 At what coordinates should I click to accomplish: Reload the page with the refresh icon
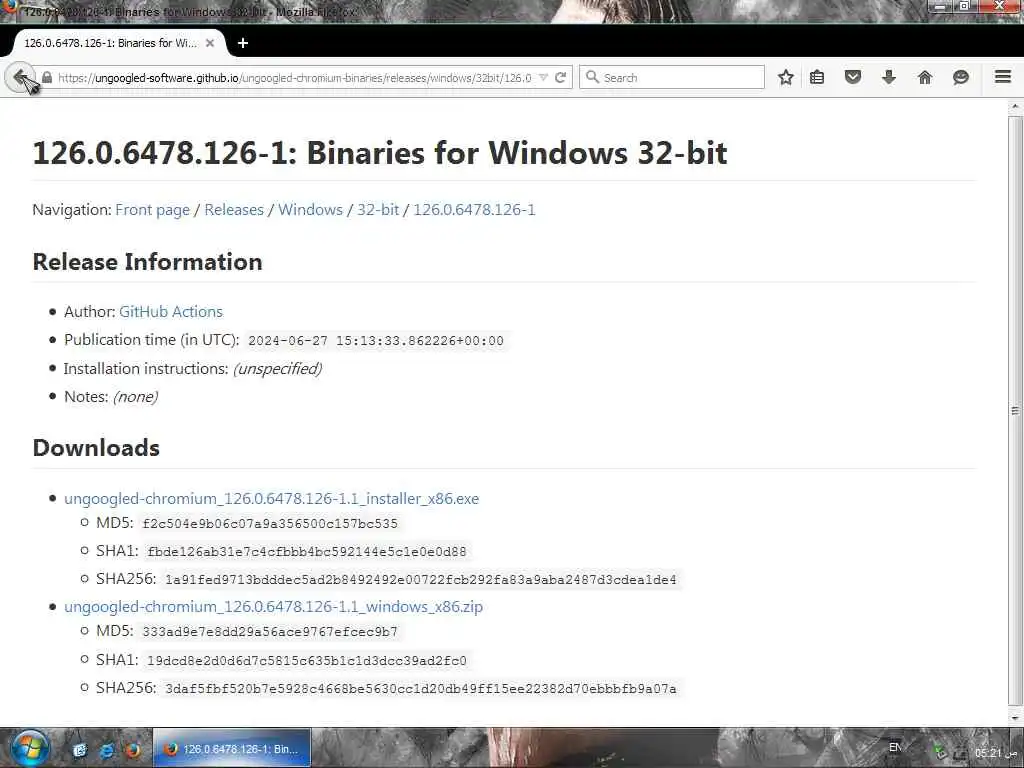point(560,77)
